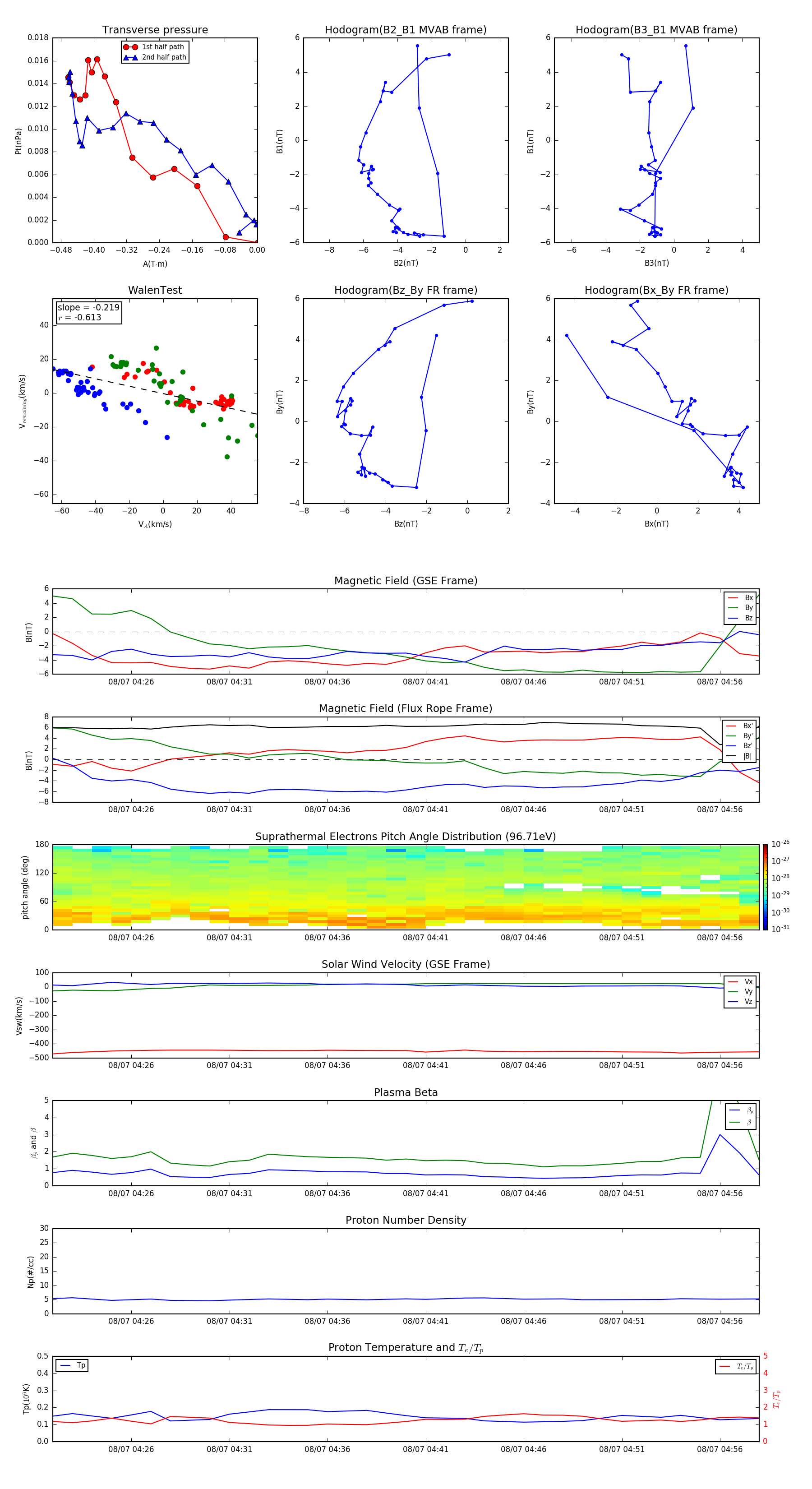The height and width of the screenshot is (1489, 812).
Task: Click the 'V_A(km/s)' x-axis label
Action: [x=155, y=524]
